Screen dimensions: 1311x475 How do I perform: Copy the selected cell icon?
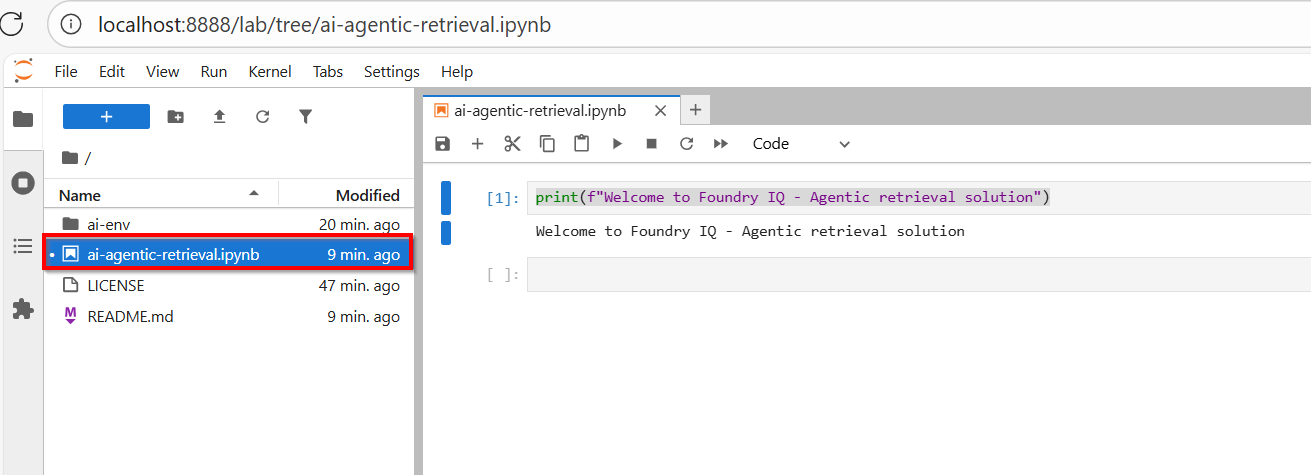coord(547,144)
